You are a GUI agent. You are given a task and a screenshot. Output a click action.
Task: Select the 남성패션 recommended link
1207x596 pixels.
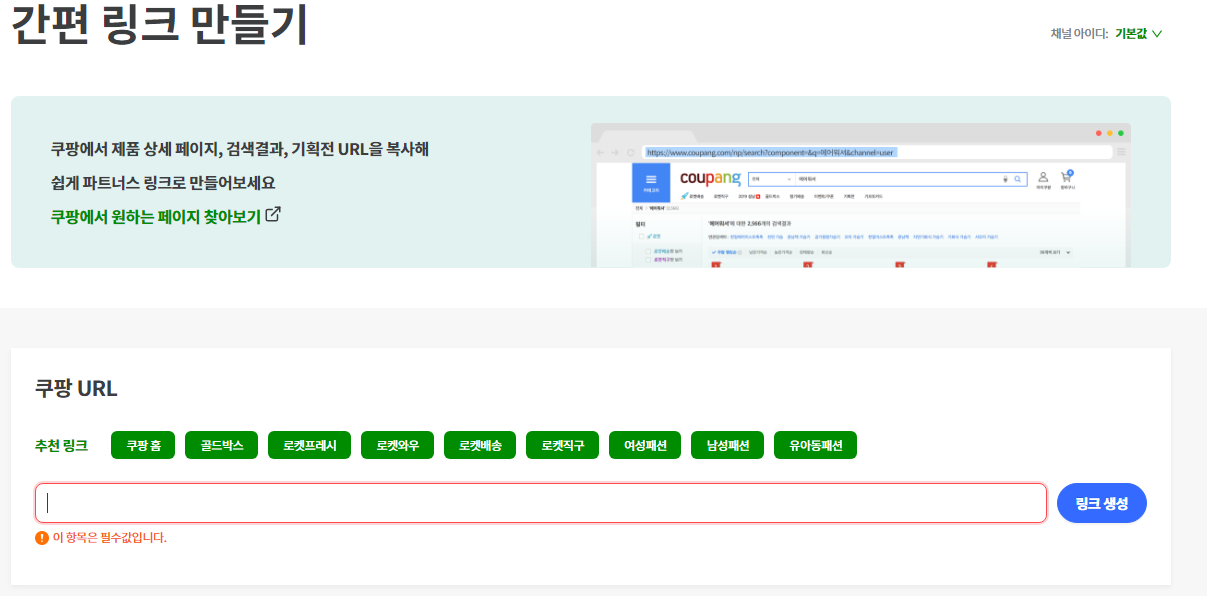coord(728,445)
